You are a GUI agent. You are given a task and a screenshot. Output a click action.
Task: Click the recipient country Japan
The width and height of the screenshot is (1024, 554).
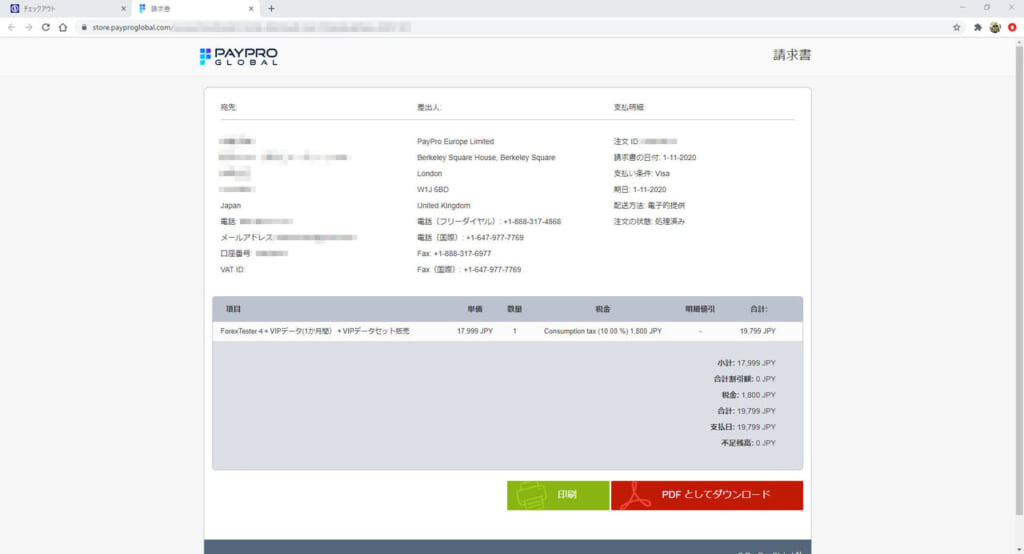pyautogui.click(x=230, y=206)
